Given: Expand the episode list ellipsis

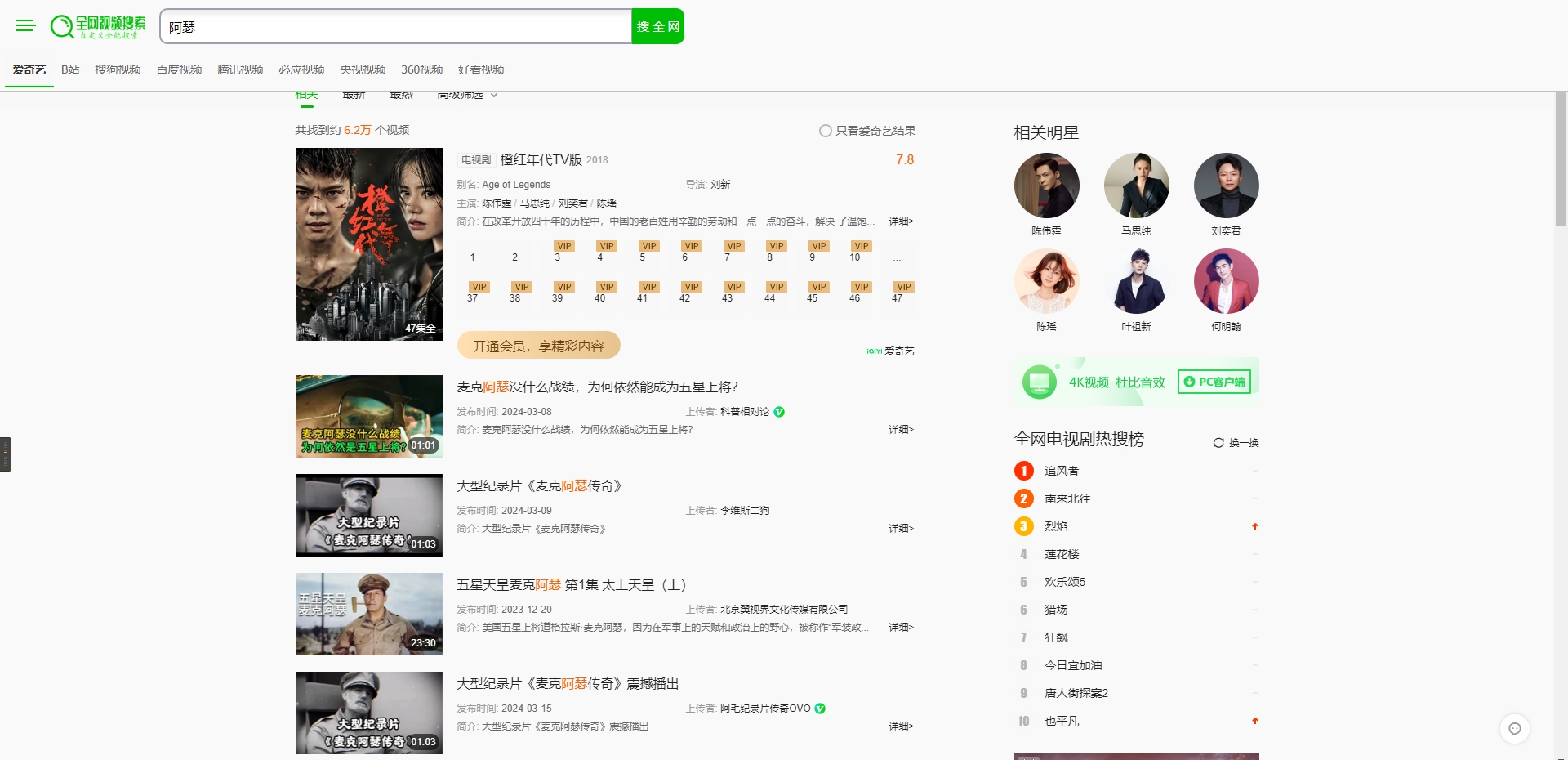Looking at the screenshot, I should (897, 257).
